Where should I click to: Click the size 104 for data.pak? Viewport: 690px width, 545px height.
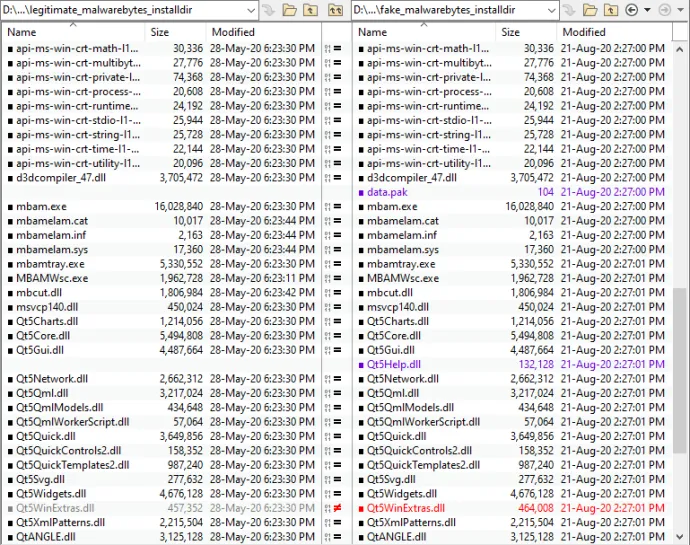tap(546, 192)
